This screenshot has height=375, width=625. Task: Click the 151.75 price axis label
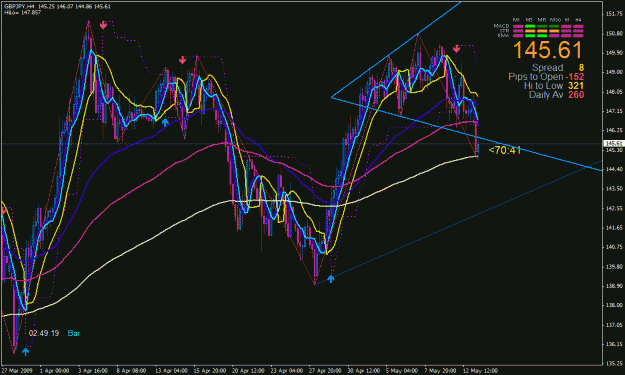615,14
